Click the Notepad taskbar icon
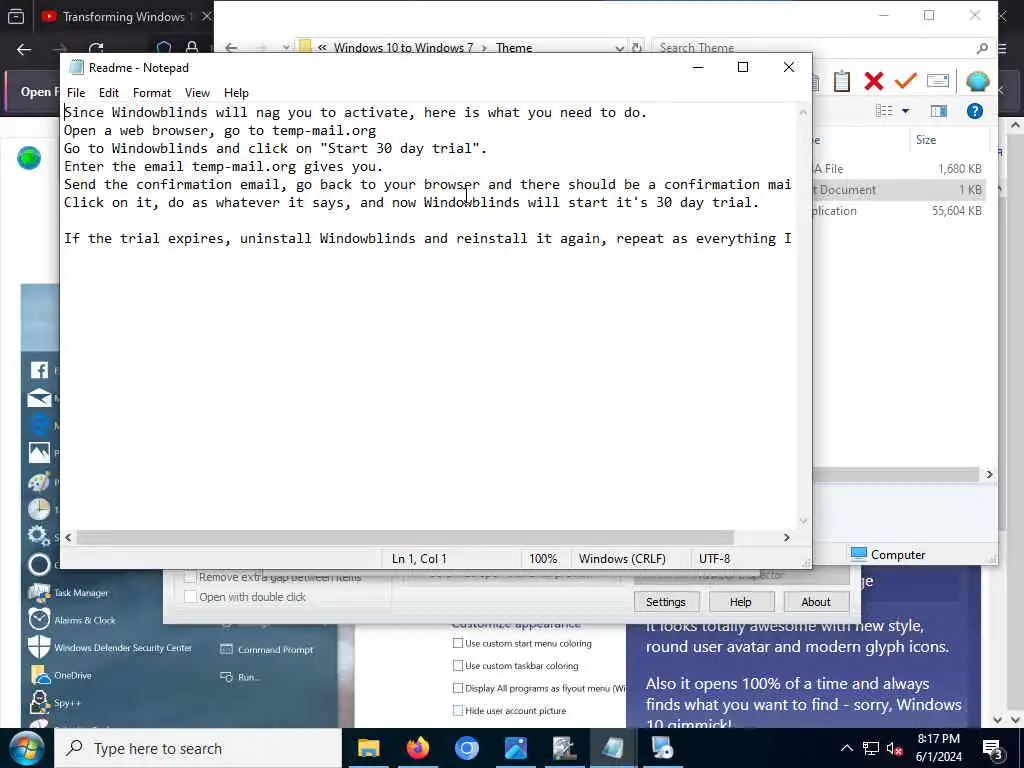The image size is (1024, 768). pyautogui.click(x=613, y=748)
